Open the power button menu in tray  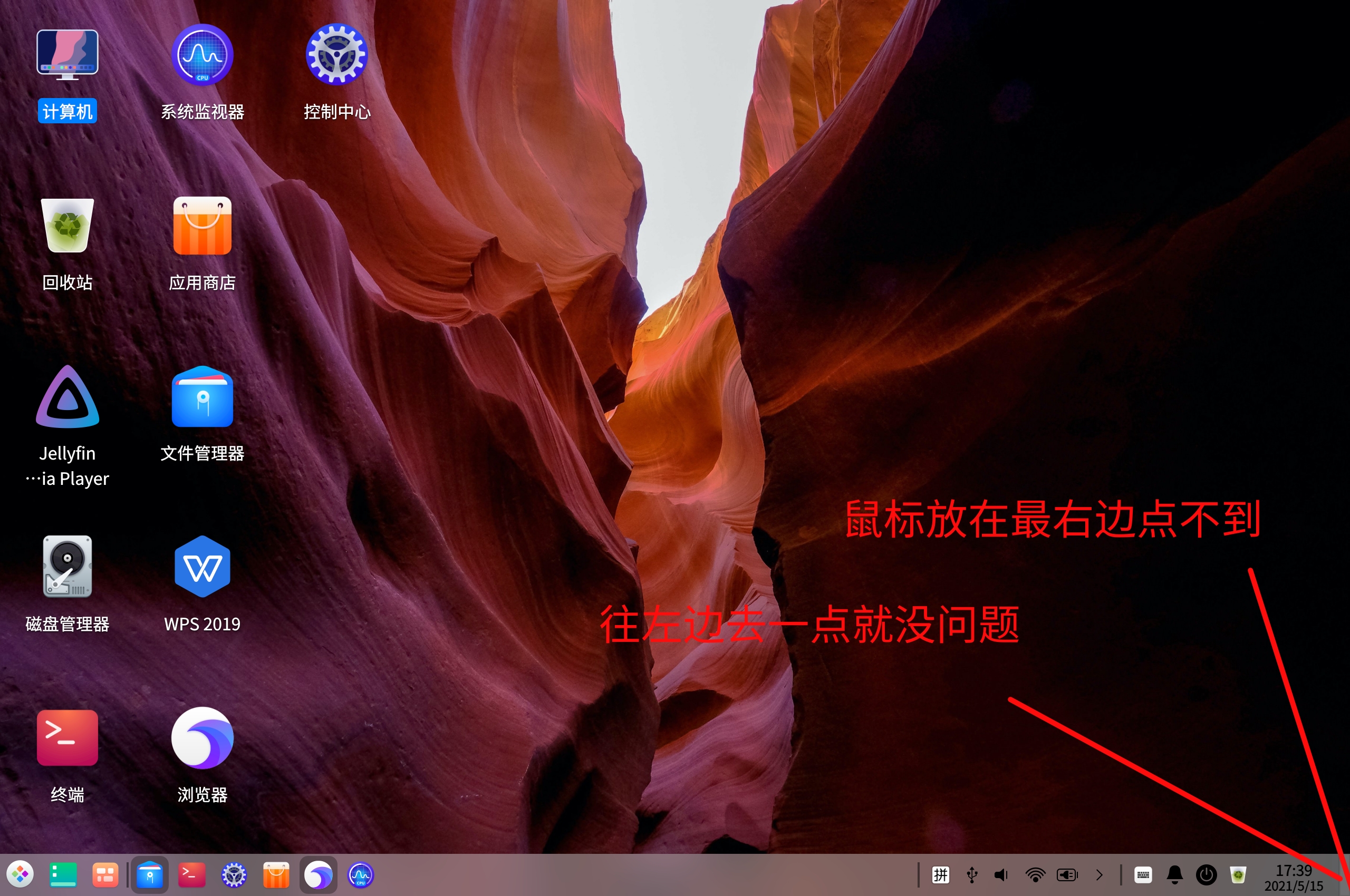pos(1207,874)
